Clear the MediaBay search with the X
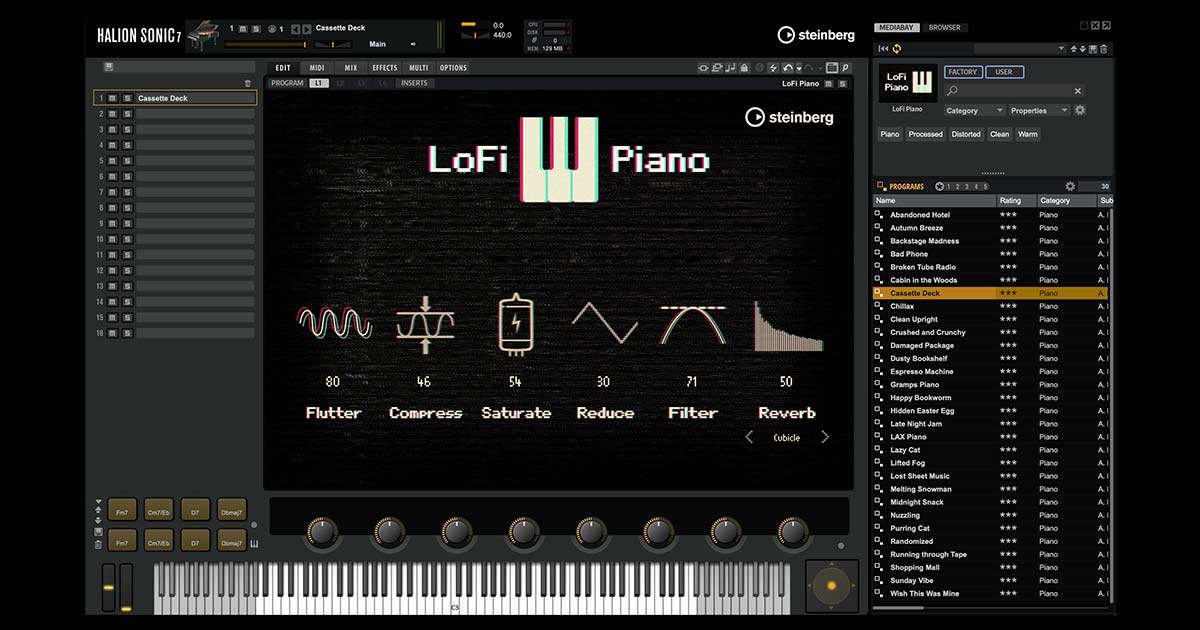The width and height of the screenshot is (1200, 630). pyautogui.click(x=1078, y=91)
